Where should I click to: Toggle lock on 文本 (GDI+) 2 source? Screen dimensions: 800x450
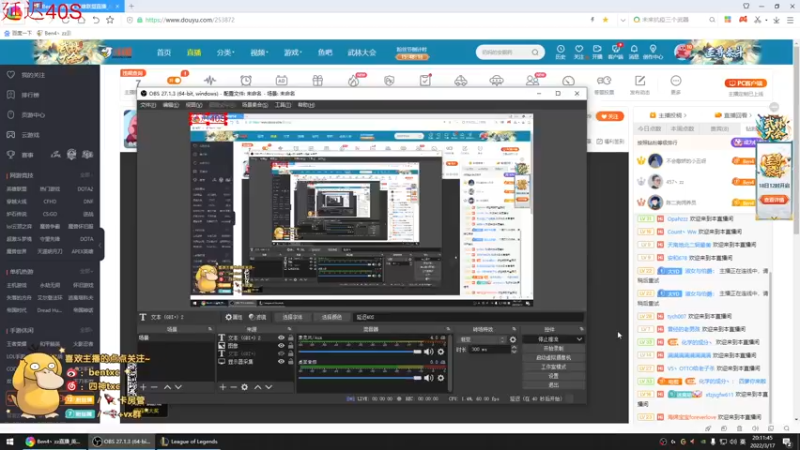(x=290, y=338)
